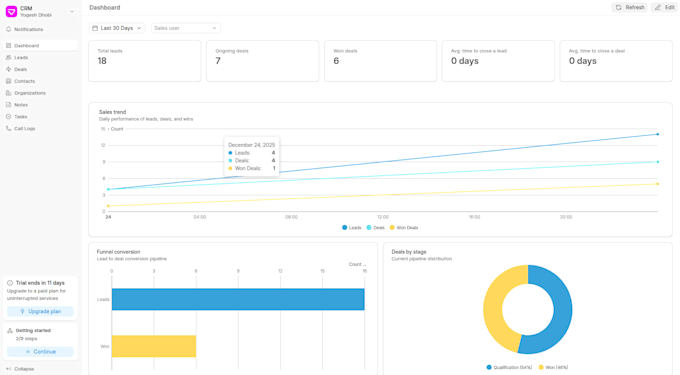Click the Upgrade plan button

tap(40, 311)
